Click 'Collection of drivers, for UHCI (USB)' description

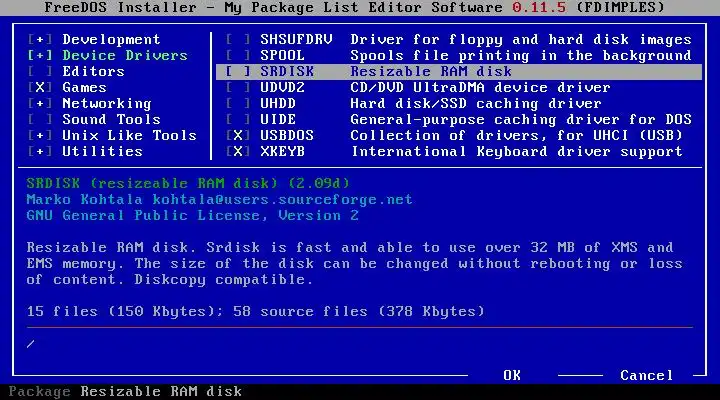coord(517,135)
